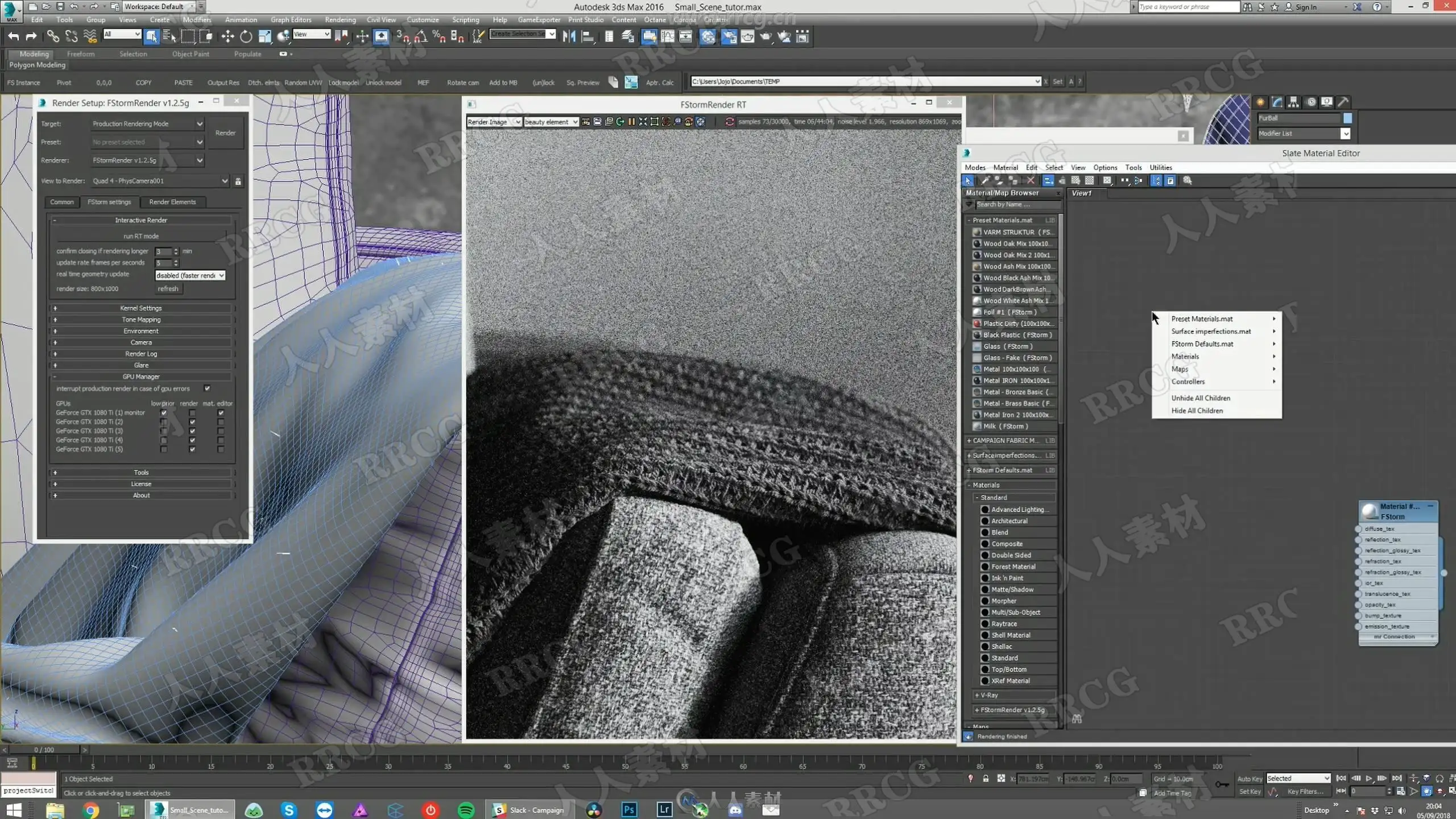1456x819 pixels.
Task: Toggle render checkbox for GTX 1080 Ti (2)
Action: tap(192, 422)
